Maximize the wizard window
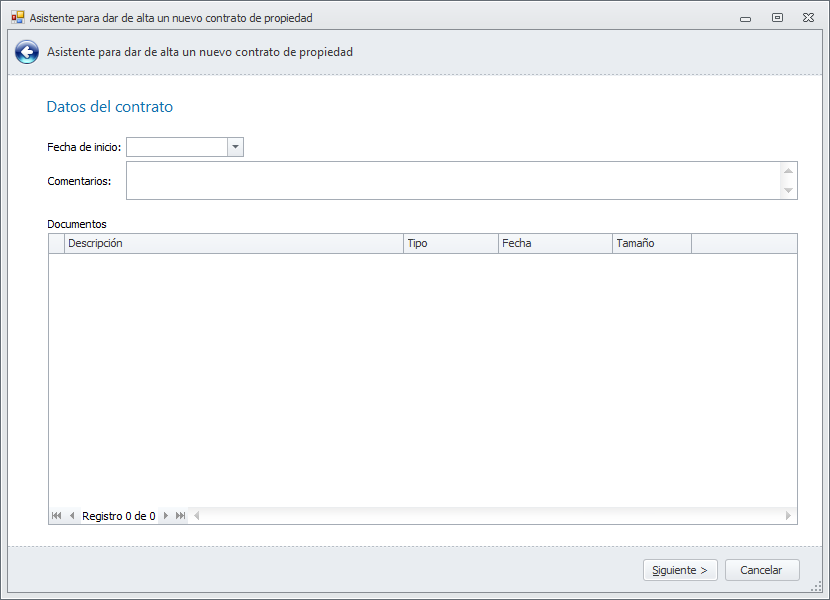 777,17
